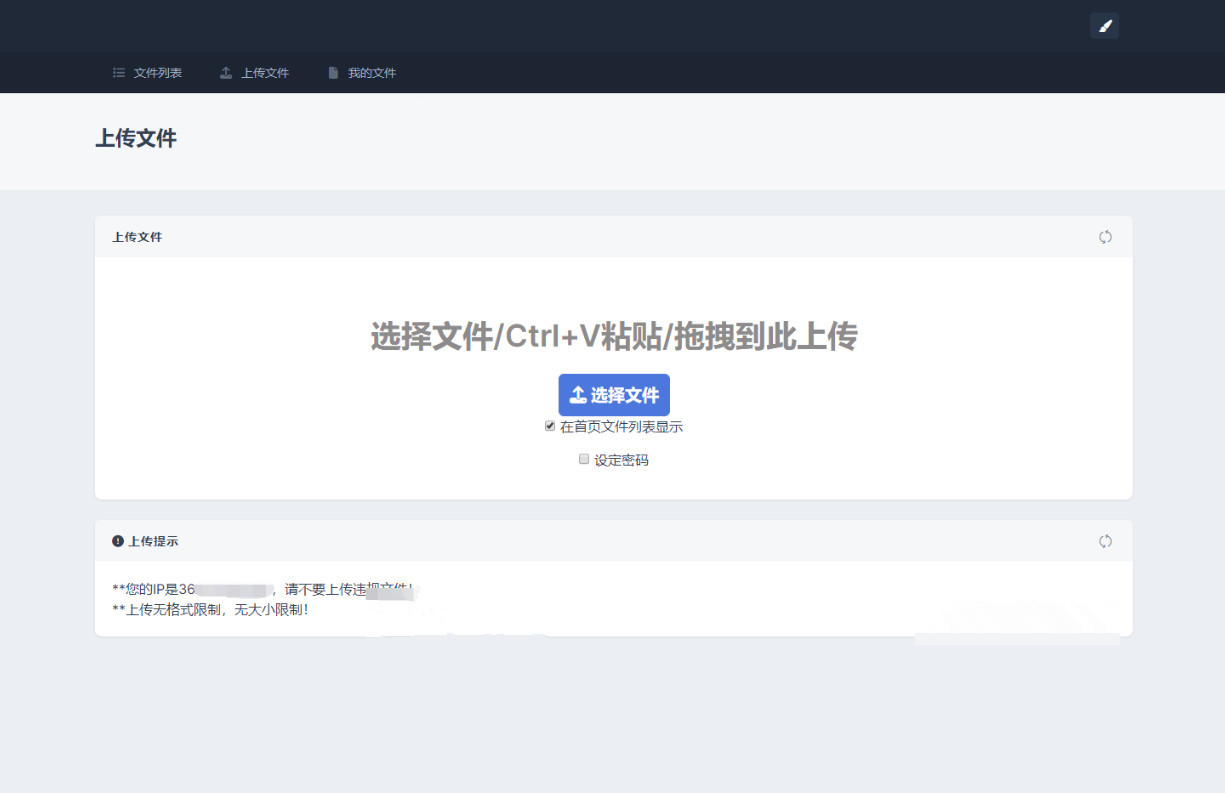The image size is (1225, 793).
Task: Enable the 设定密码 checkbox
Action: point(584,460)
